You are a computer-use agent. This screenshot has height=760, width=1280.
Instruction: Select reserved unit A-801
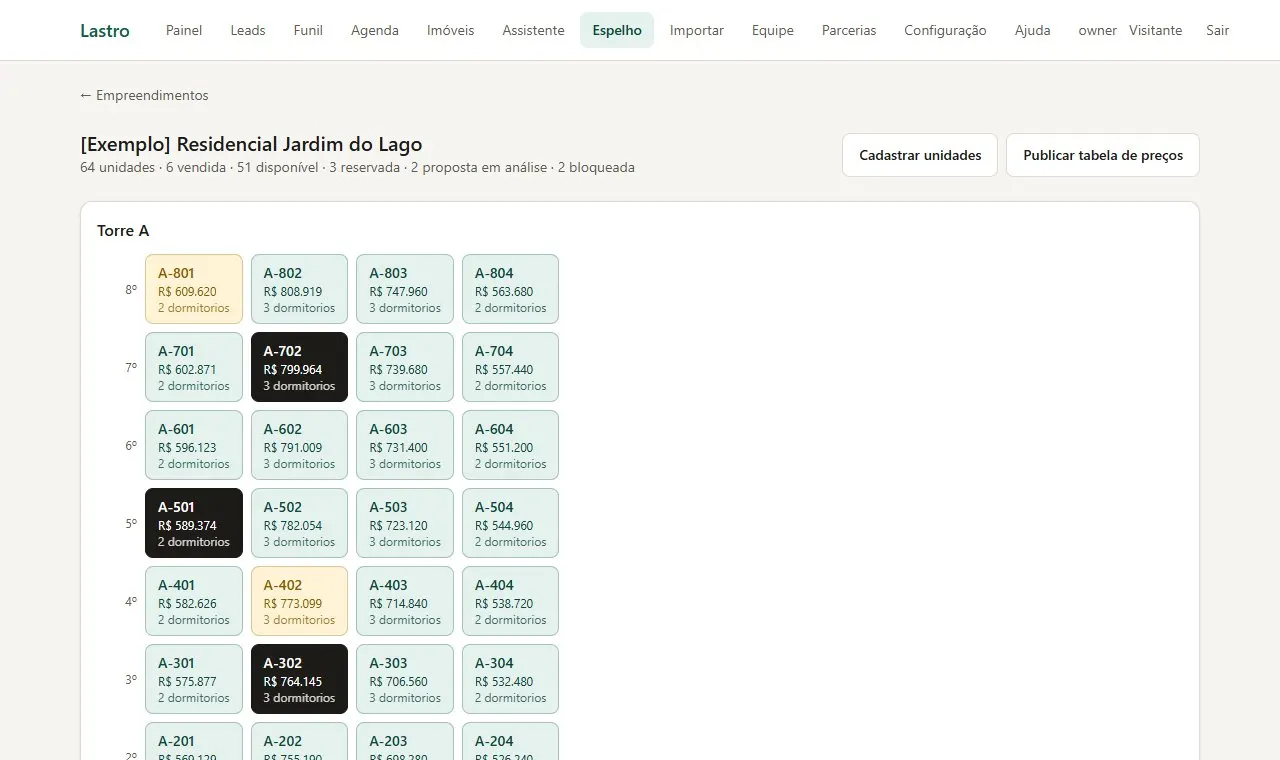tap(194, 289)
